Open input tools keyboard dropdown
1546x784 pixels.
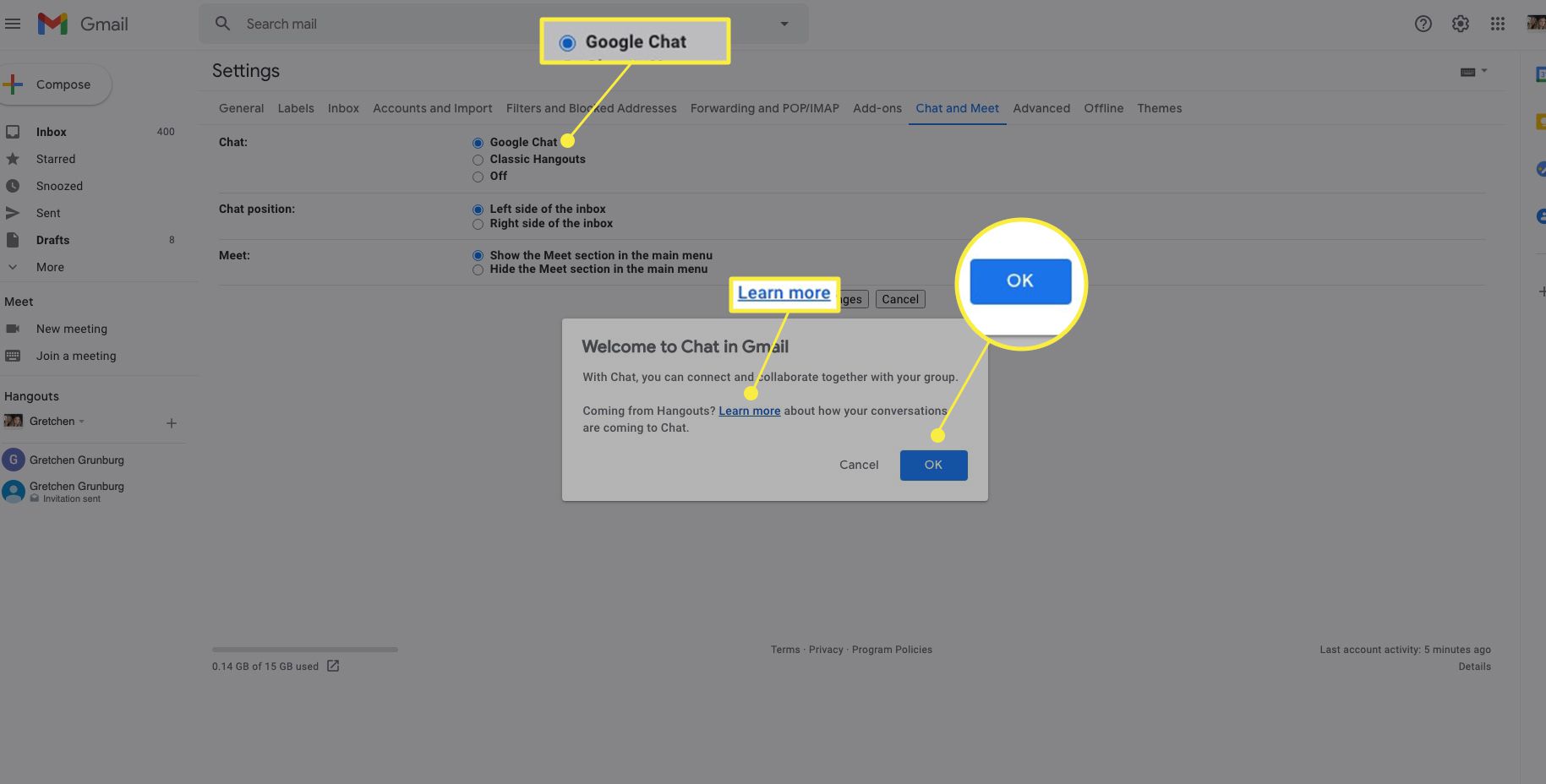click(x=1473, y=72)
